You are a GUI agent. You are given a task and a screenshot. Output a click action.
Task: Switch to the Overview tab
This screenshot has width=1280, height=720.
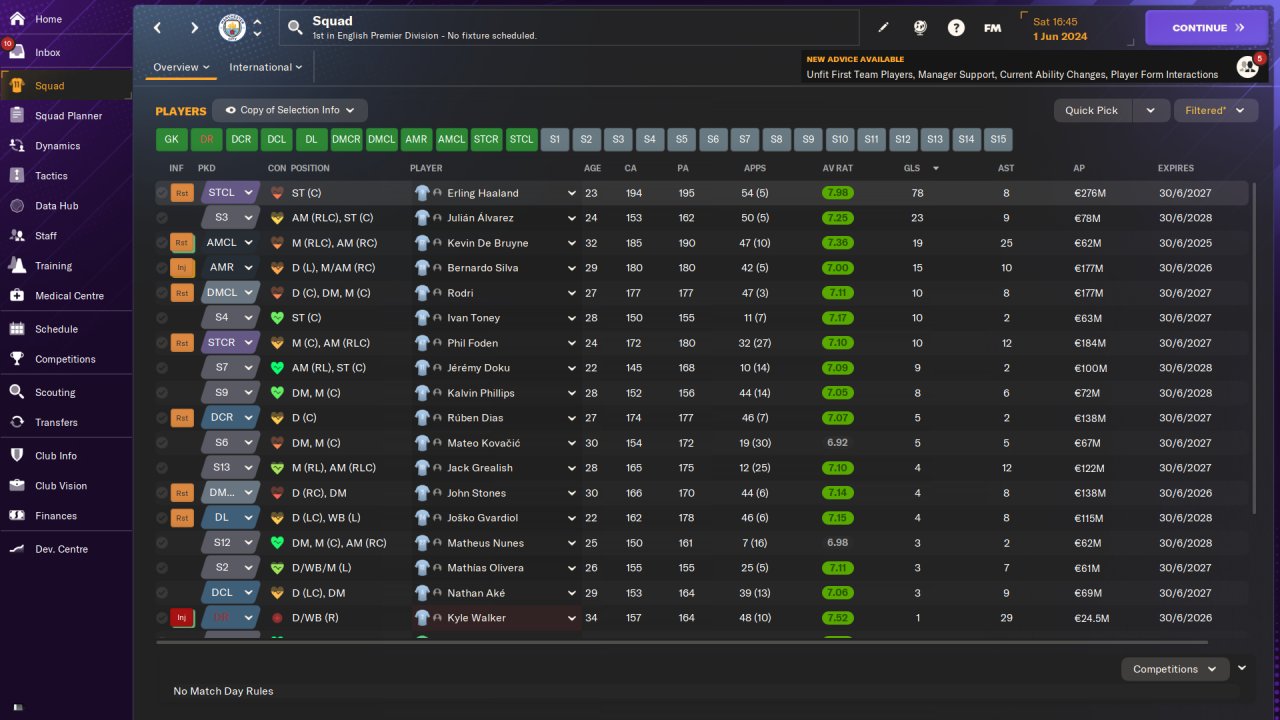tap(181, 67)
